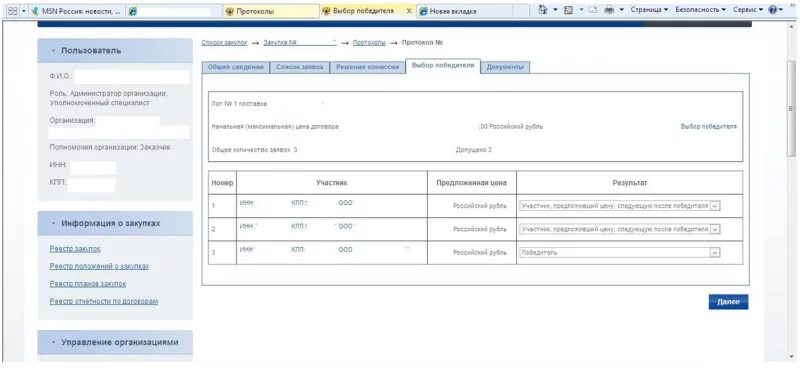The image size is (800, 368).
Task: Open the RSS feeds dropdown arrow
Action: tap(581, 10)
